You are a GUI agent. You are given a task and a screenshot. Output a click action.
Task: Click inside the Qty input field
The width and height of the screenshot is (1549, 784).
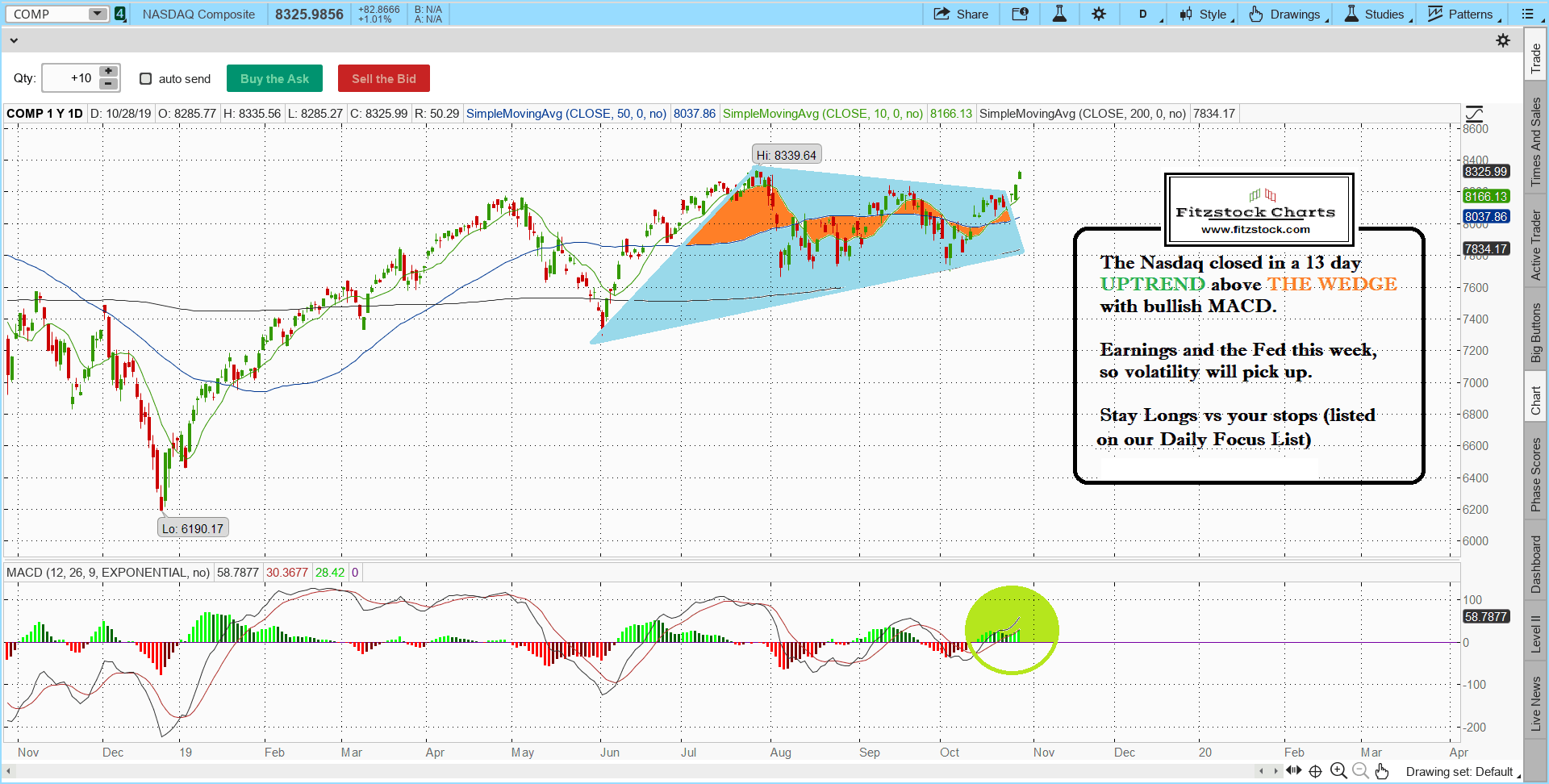tap(69, 79)
